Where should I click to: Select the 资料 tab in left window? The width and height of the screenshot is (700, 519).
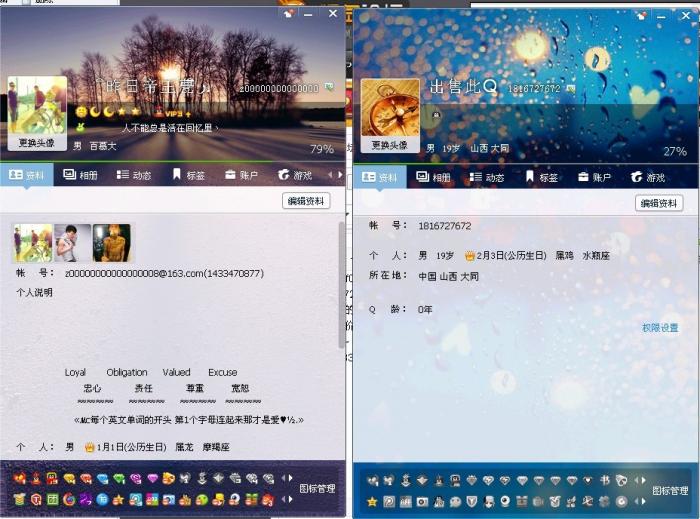[27, 175]
